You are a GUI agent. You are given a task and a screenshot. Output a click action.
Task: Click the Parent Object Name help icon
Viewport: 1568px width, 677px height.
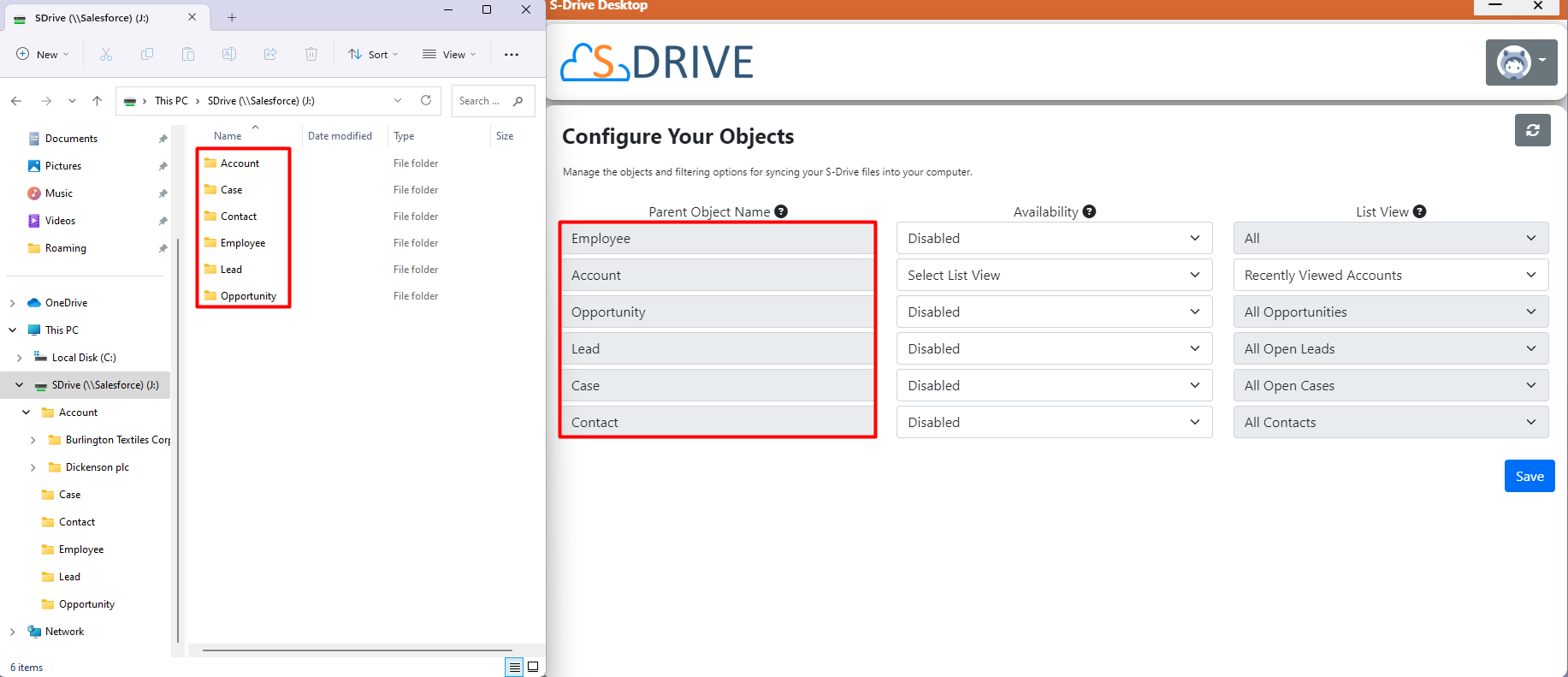tap(781, 211)
